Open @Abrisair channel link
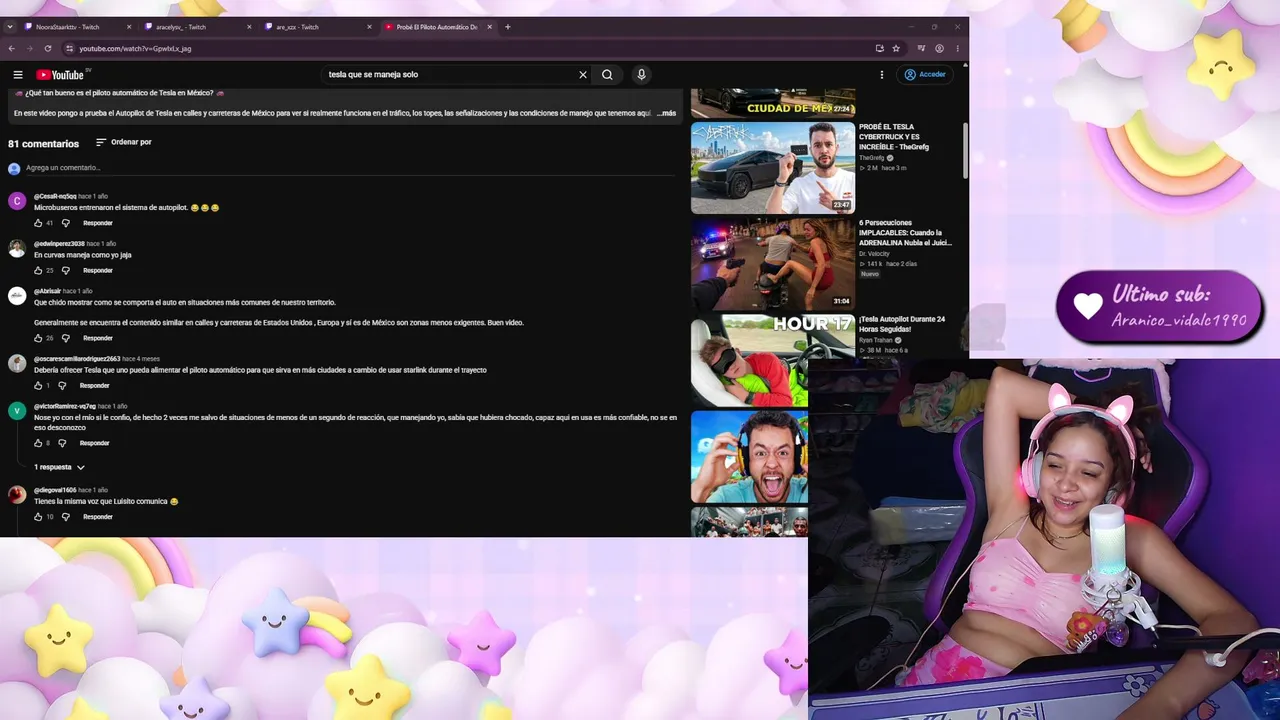Viewport: 1280px width, 720px height. 47,291
